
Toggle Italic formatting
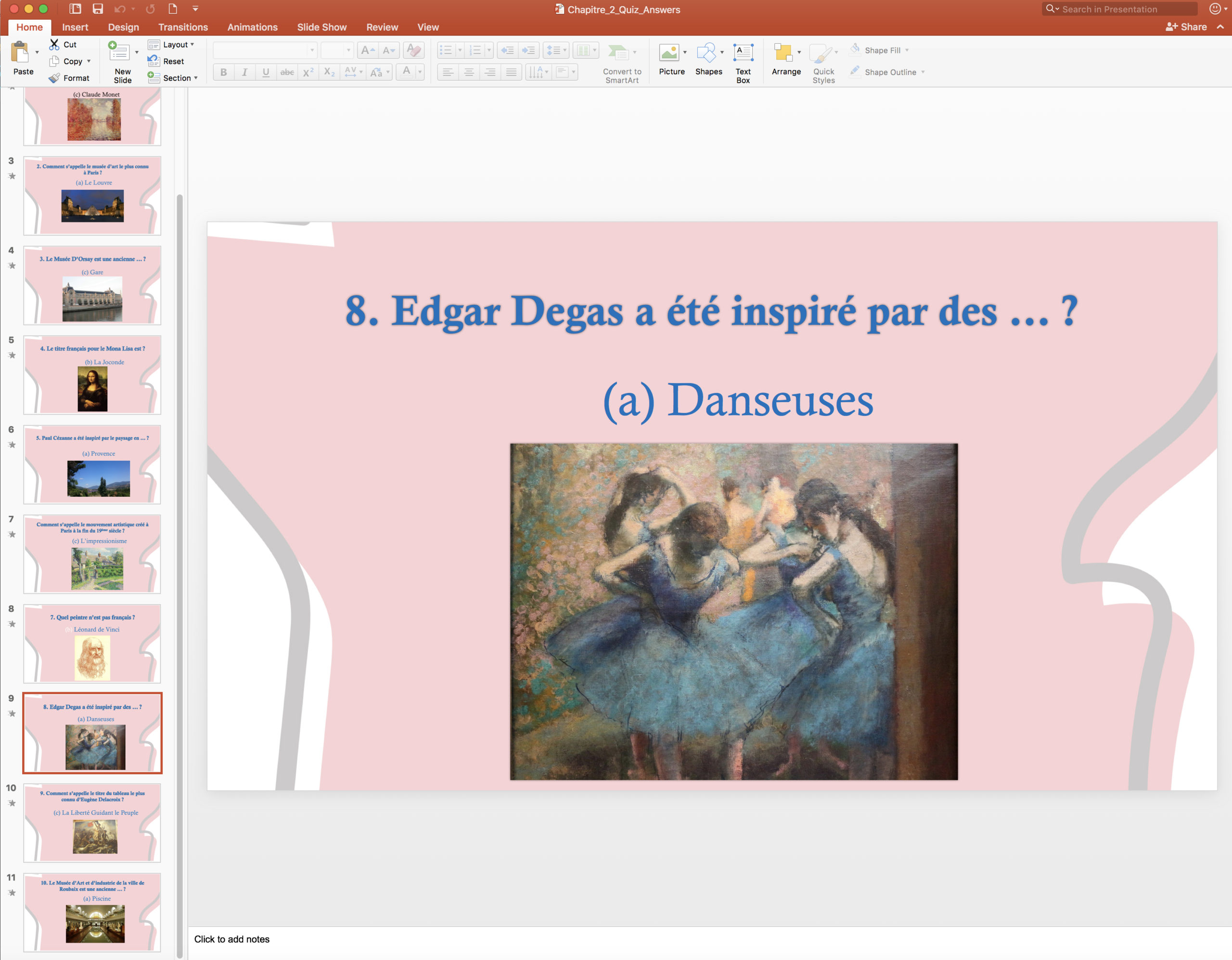tap(245, 72)
